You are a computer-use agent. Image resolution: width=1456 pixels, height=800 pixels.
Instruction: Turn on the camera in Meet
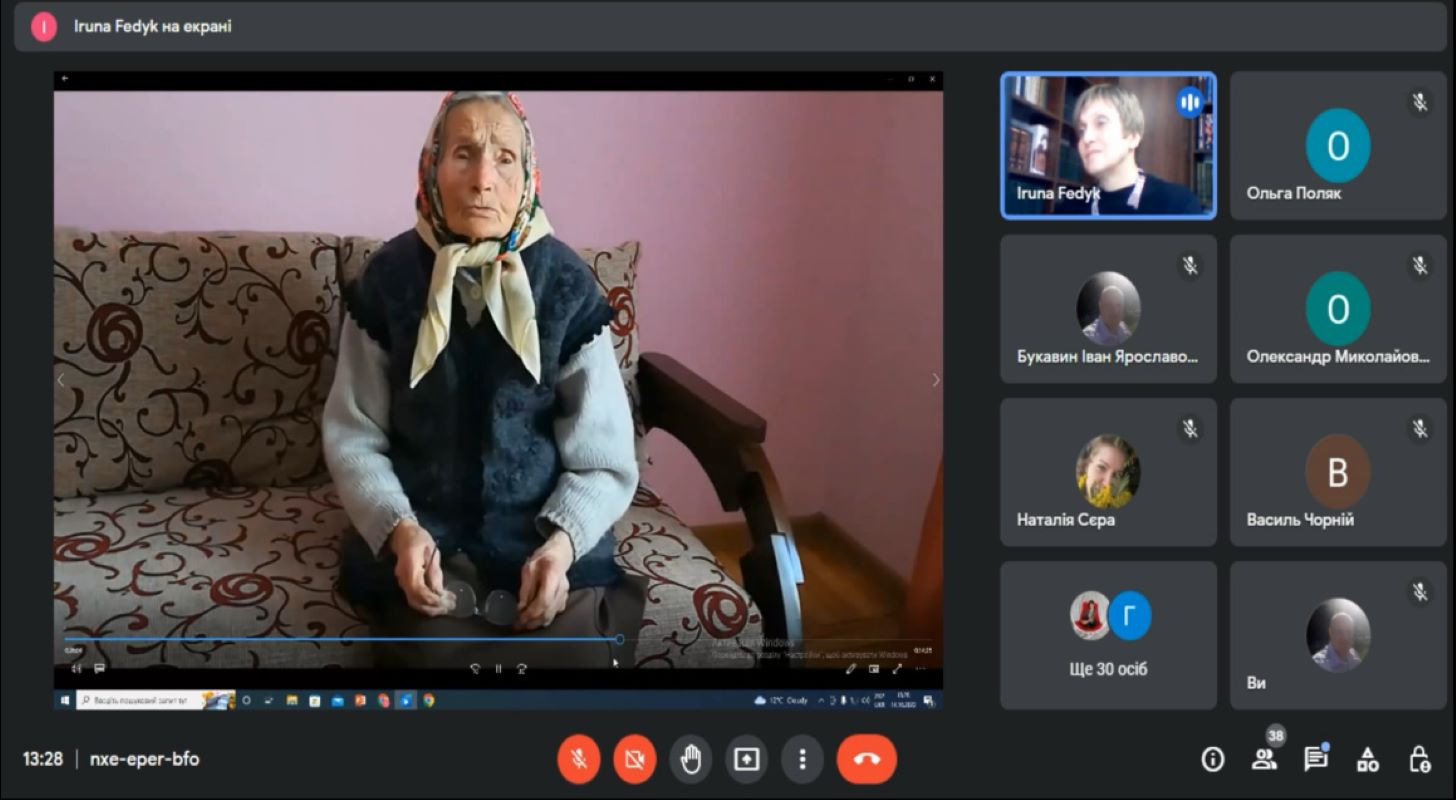point(634,759)
